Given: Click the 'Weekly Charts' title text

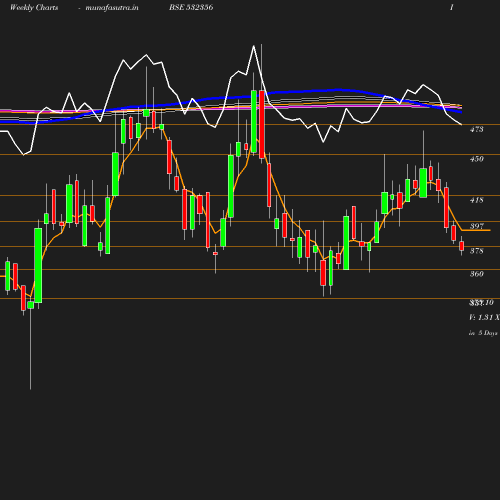Looking at the screenshot, I should [x=34, y=7].
